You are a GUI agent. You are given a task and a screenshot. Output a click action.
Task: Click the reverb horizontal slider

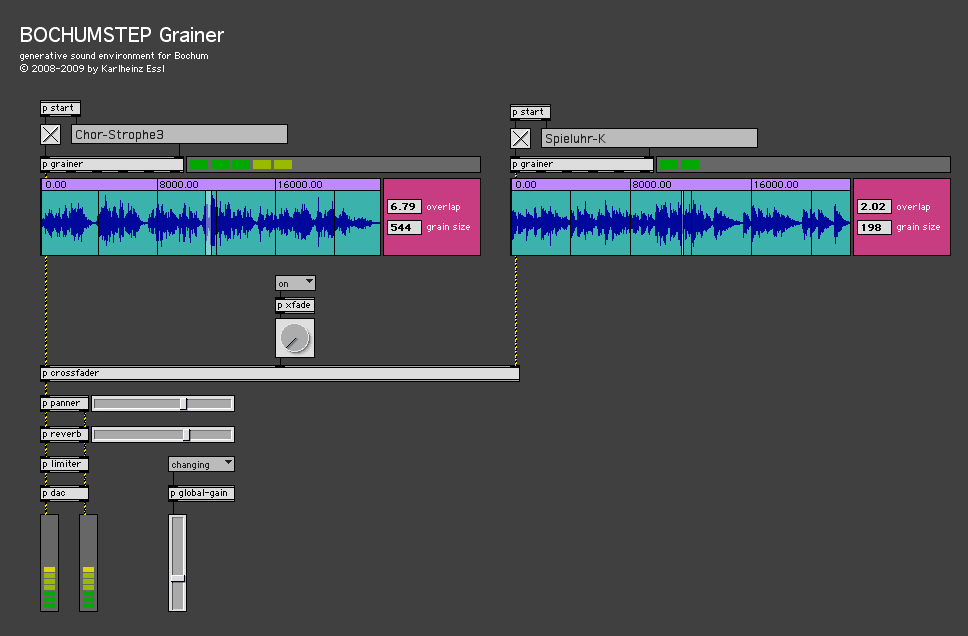click(x=162, y=435)
